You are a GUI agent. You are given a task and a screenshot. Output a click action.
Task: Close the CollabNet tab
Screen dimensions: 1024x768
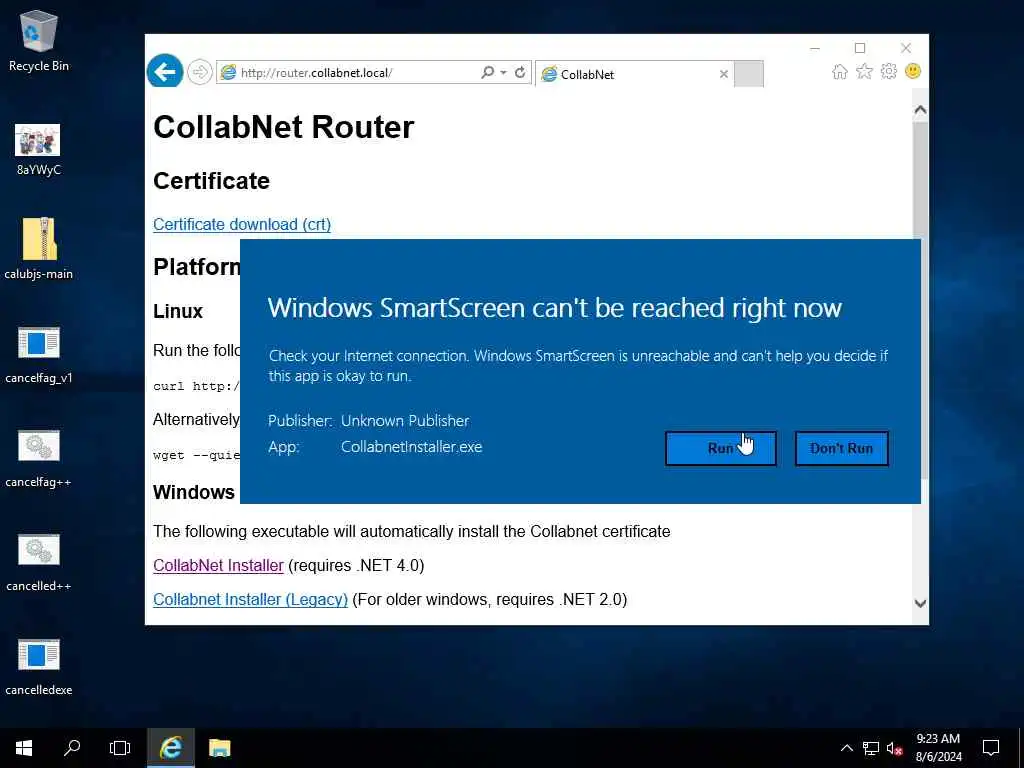pos(724,74)
